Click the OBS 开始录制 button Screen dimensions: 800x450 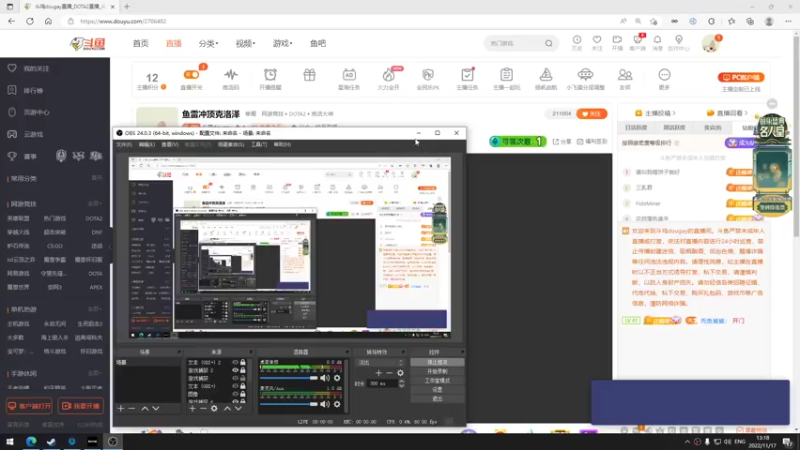[x=437, y=371]
